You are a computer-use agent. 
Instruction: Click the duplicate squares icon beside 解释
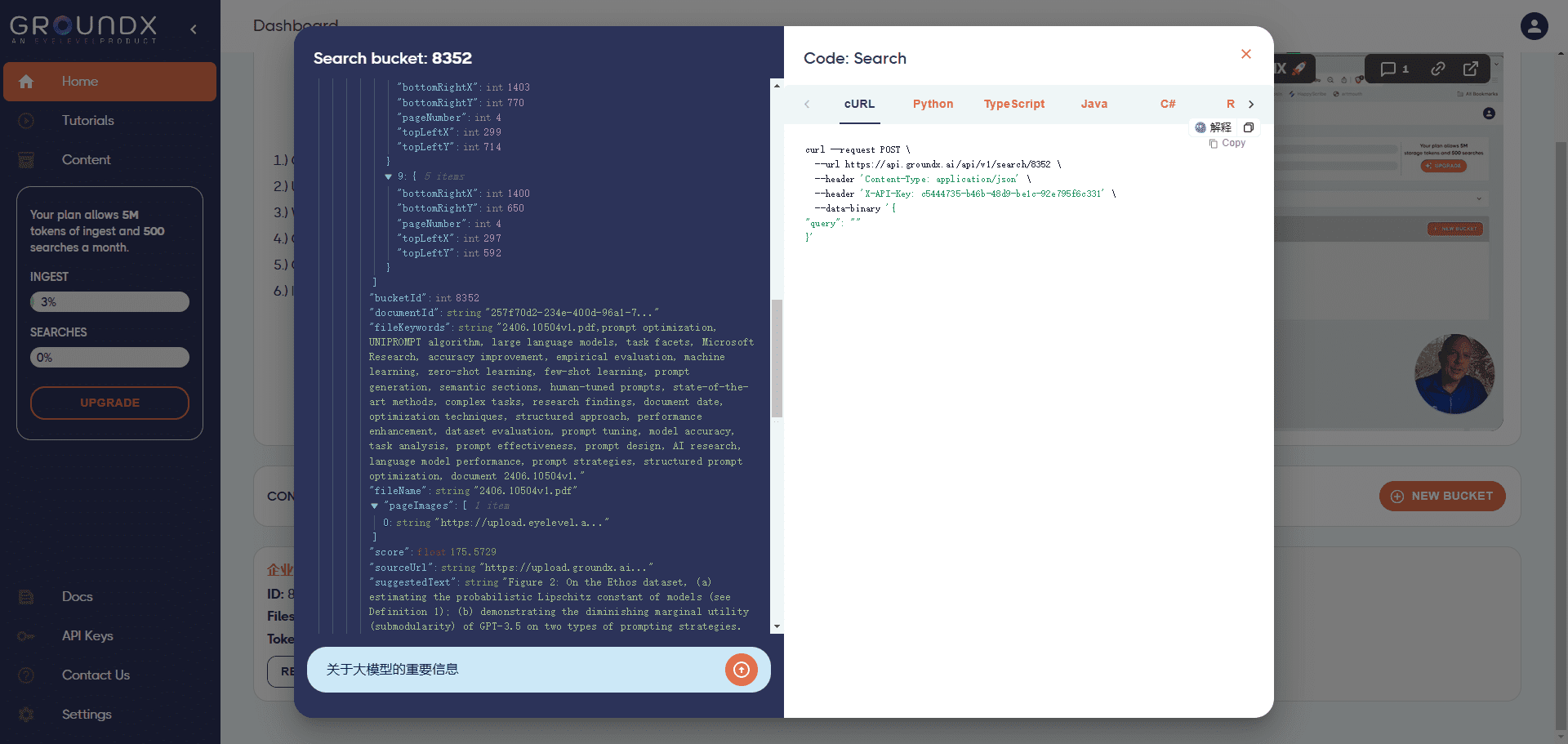click(x=1248, y=127)
